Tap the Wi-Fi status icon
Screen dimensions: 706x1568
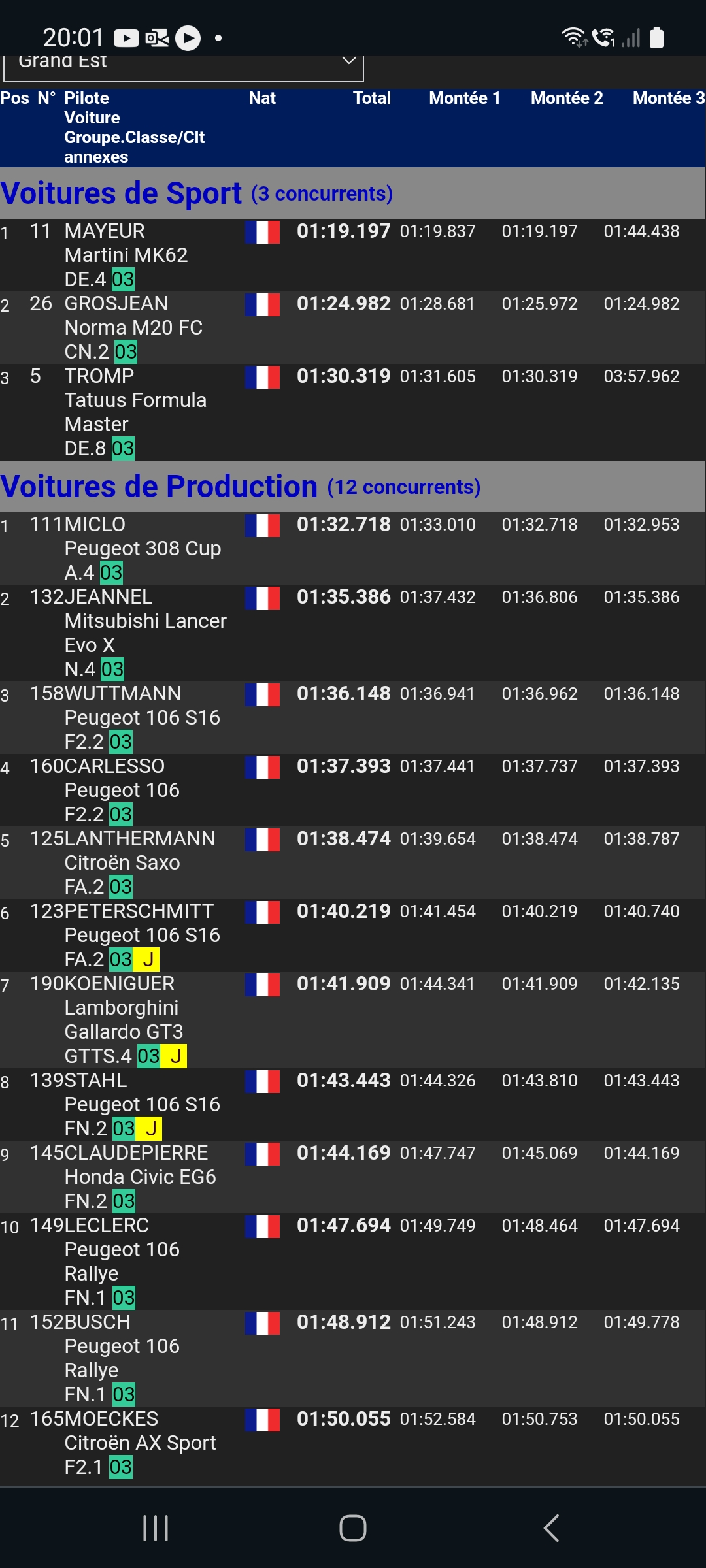tap(574, 37)
